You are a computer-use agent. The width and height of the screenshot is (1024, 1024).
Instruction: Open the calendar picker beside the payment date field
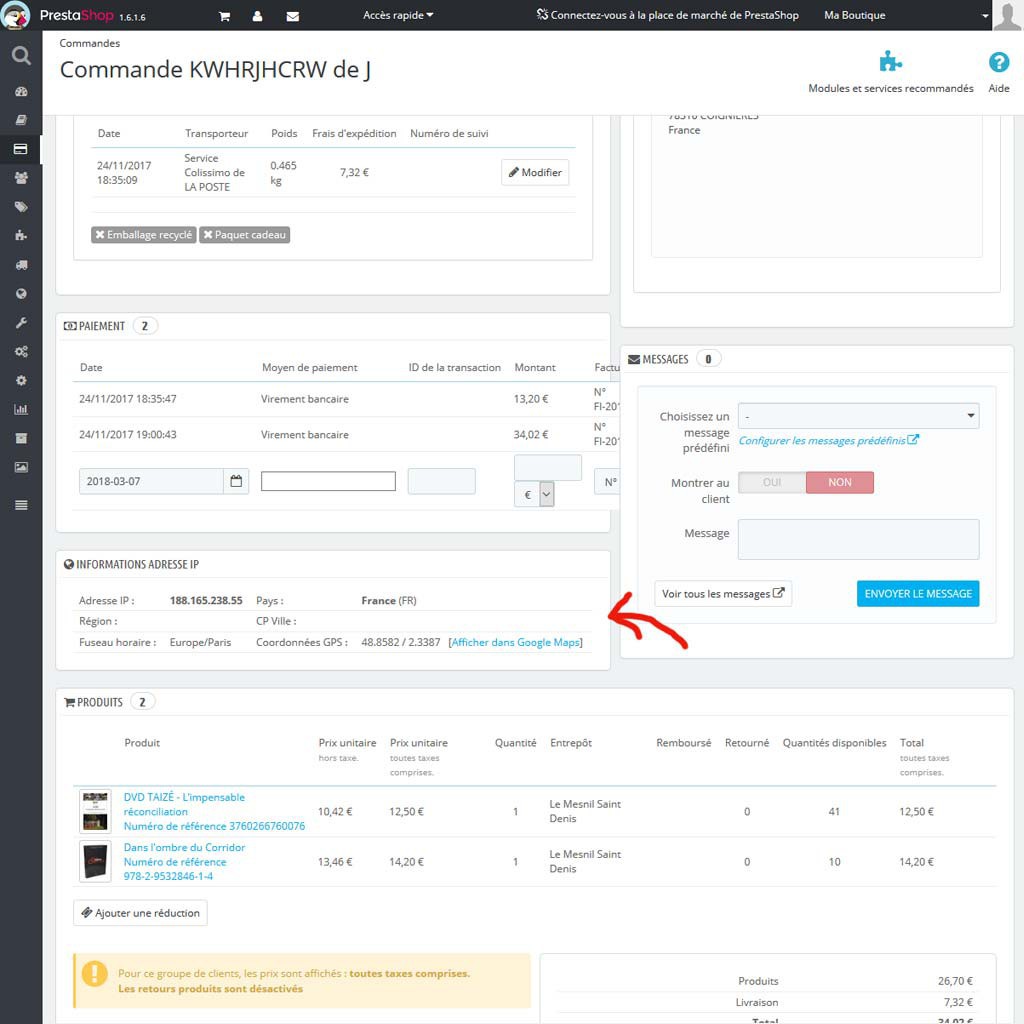pos(236,481)
